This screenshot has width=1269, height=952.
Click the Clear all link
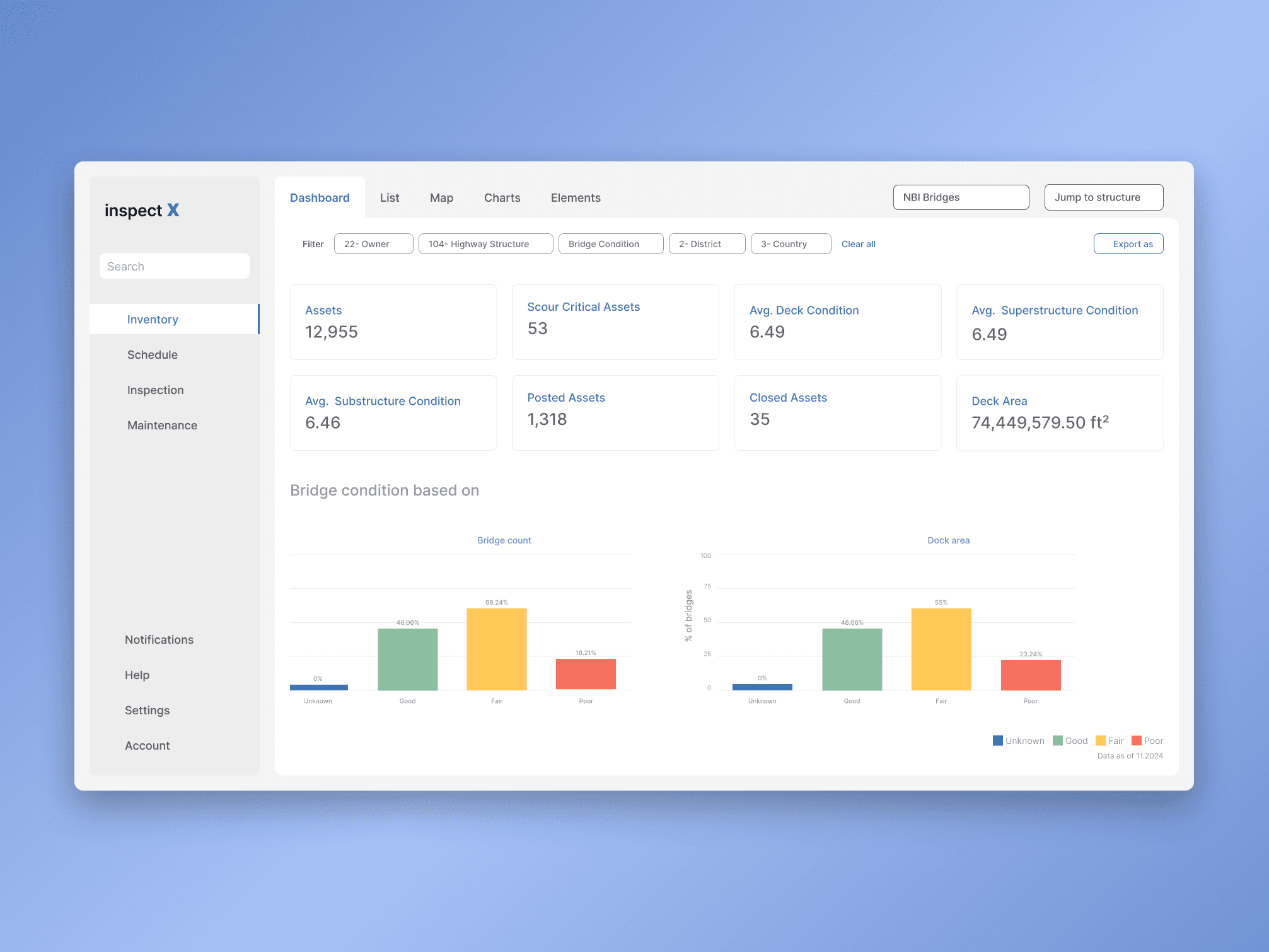point(858,244)
